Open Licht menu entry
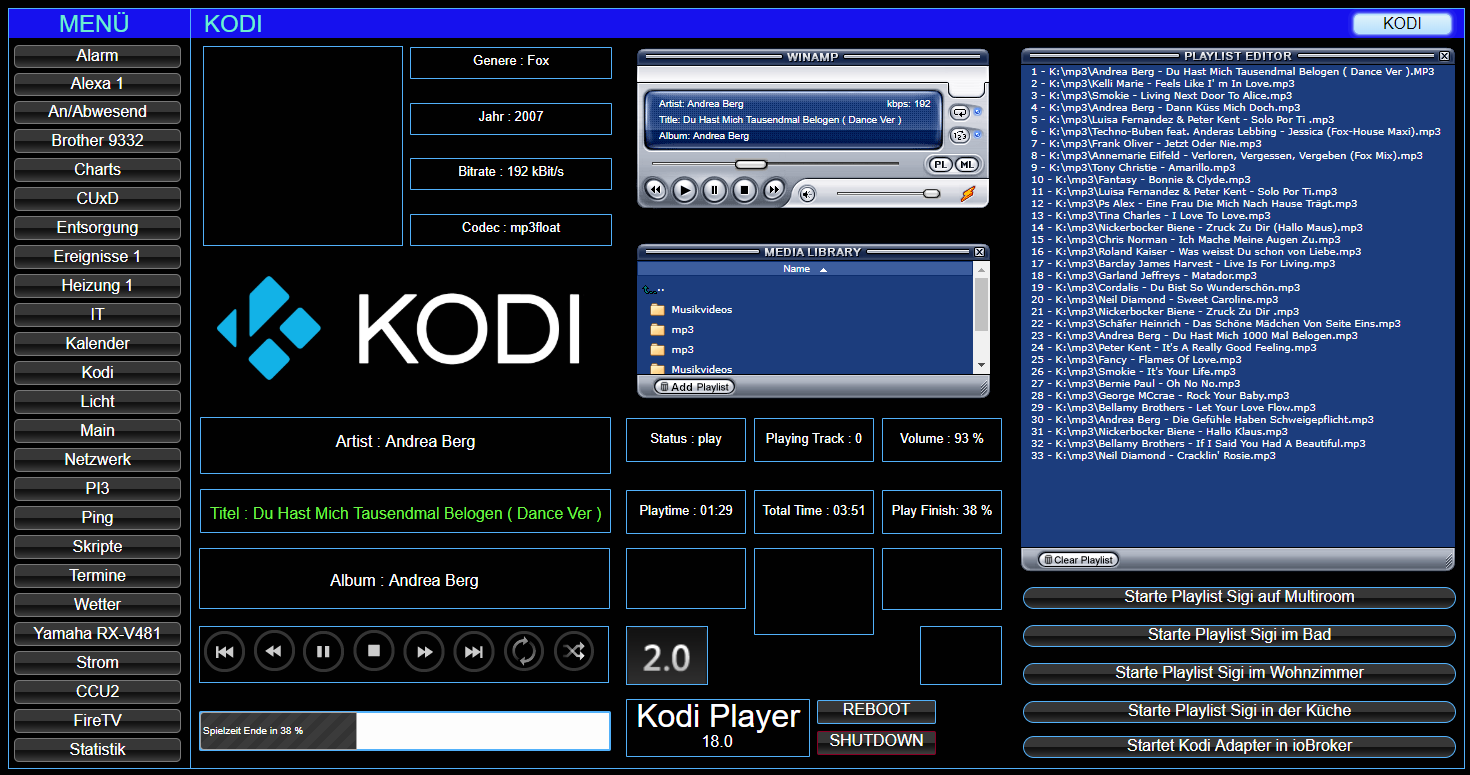1470x775 pixels. pyautogui.click(x=97, y=401)
